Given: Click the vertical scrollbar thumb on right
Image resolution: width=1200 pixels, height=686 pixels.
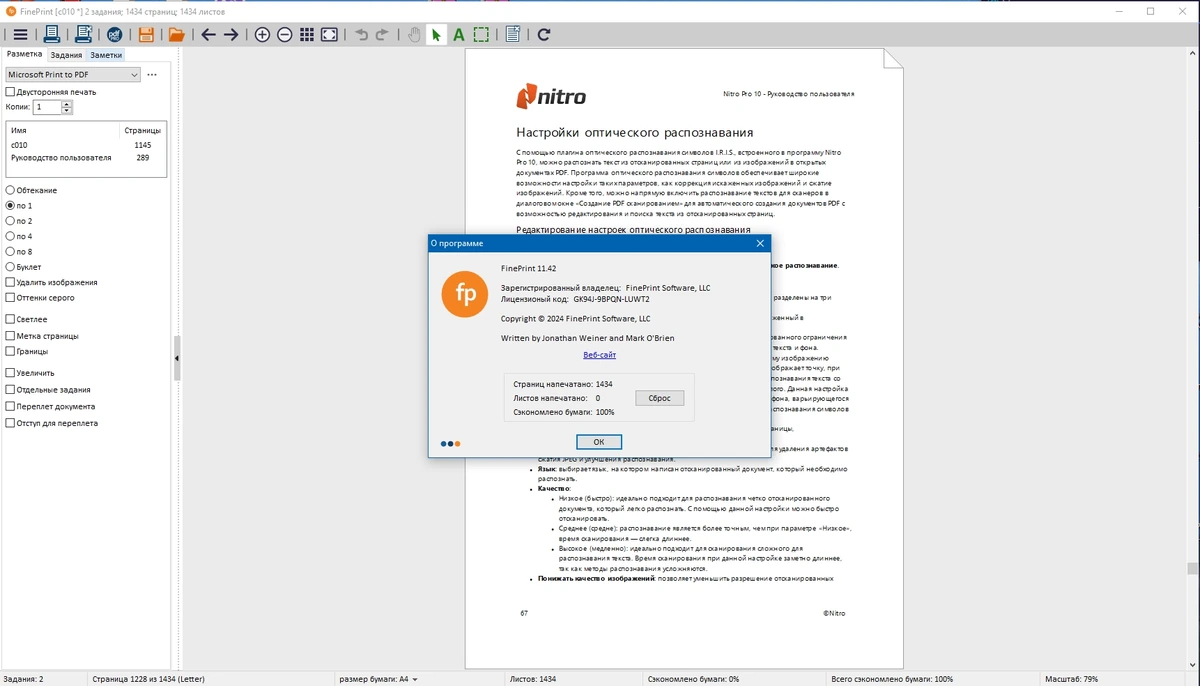Looking at the screenshot, I should [x=1193, y=568].
